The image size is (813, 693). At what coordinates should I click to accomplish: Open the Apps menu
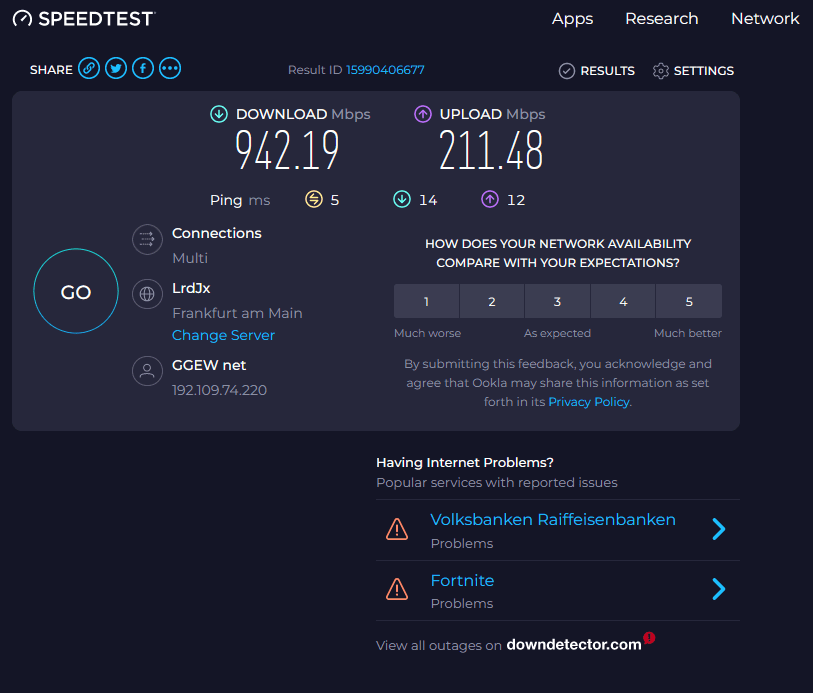572,19
